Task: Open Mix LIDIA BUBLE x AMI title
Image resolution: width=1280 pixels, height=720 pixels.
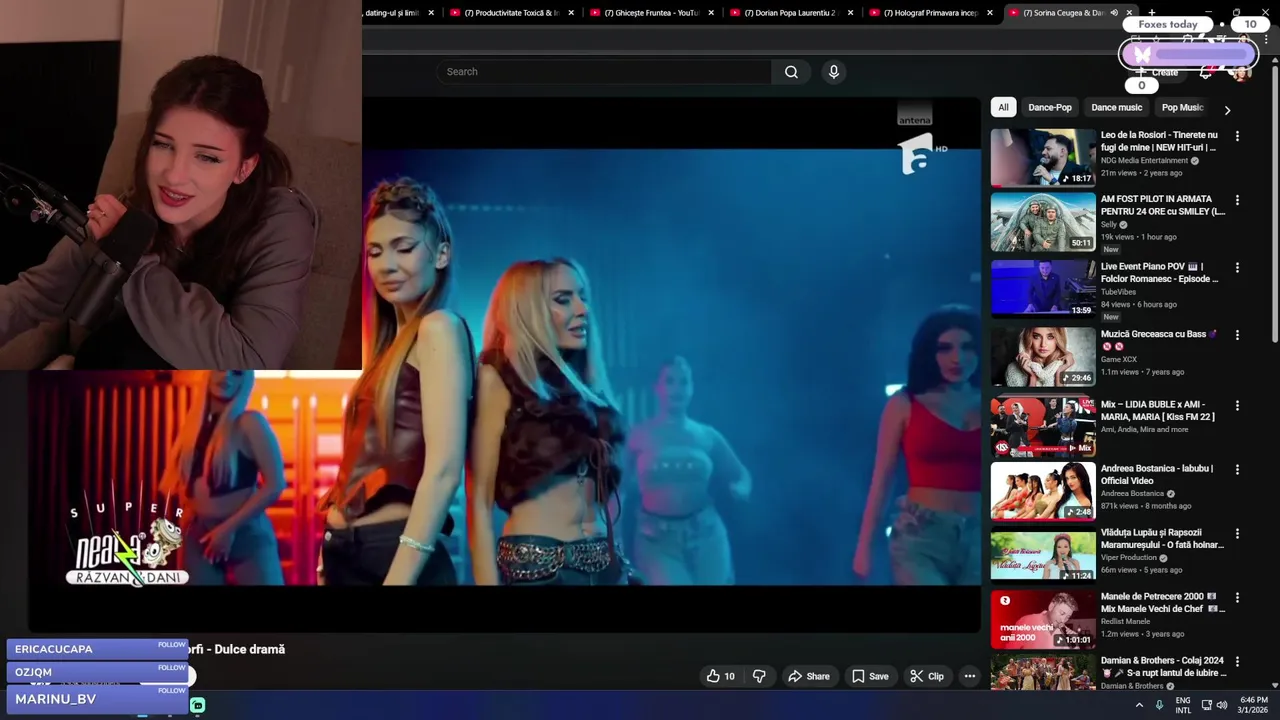Action: [1158, 410]
